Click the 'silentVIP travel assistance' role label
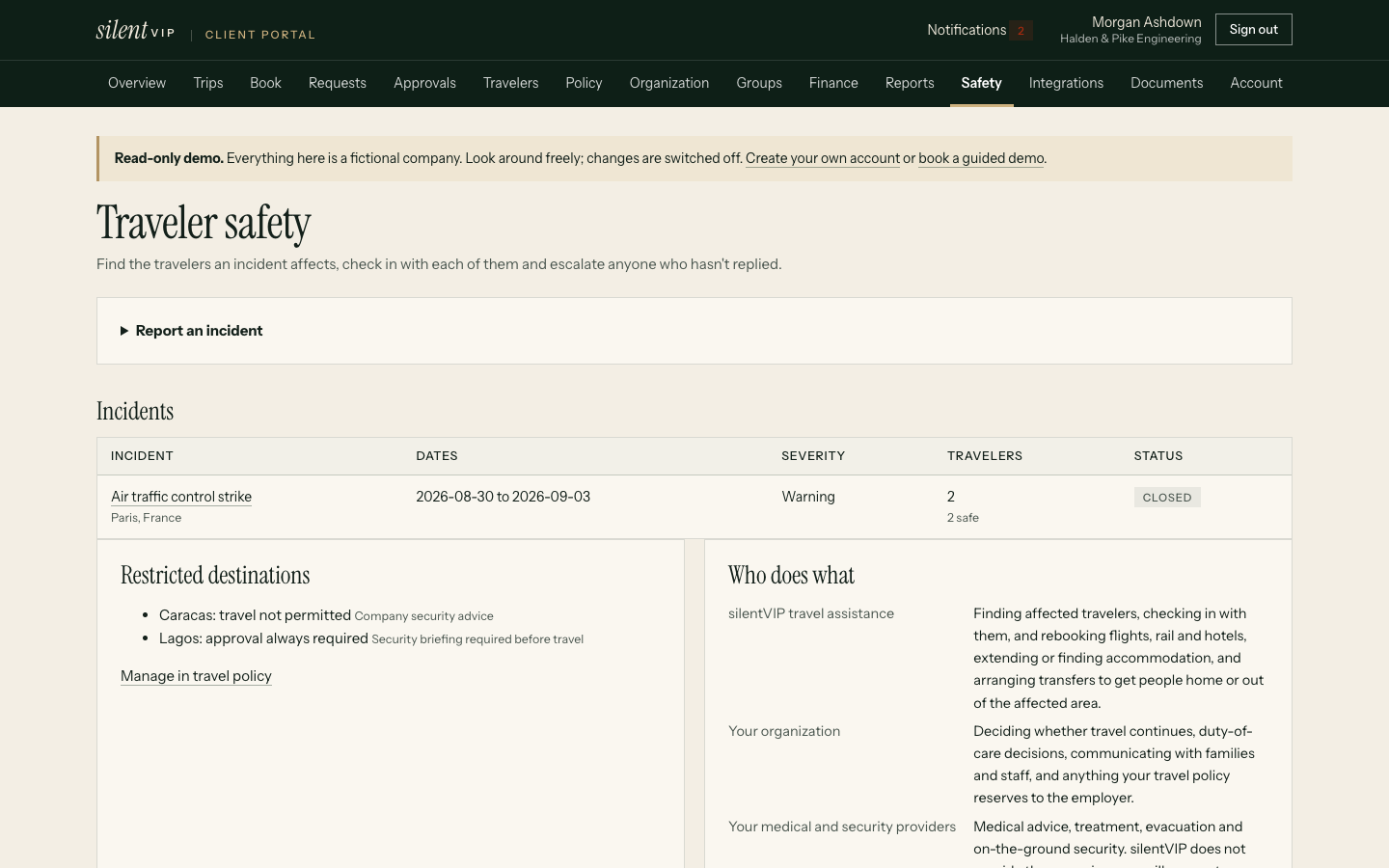Image resolution: width=1389 pixels, height=868 pixels. [811, 613]
